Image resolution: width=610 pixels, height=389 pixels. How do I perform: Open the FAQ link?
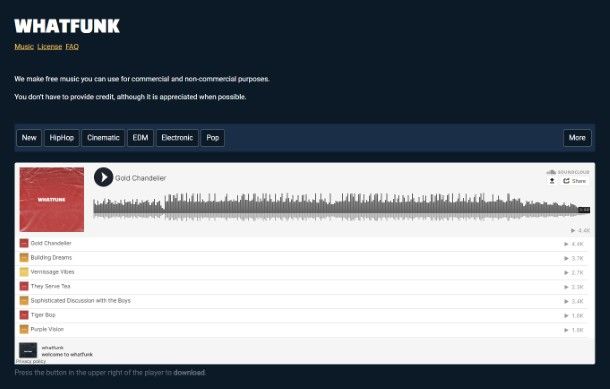[72, 47]
